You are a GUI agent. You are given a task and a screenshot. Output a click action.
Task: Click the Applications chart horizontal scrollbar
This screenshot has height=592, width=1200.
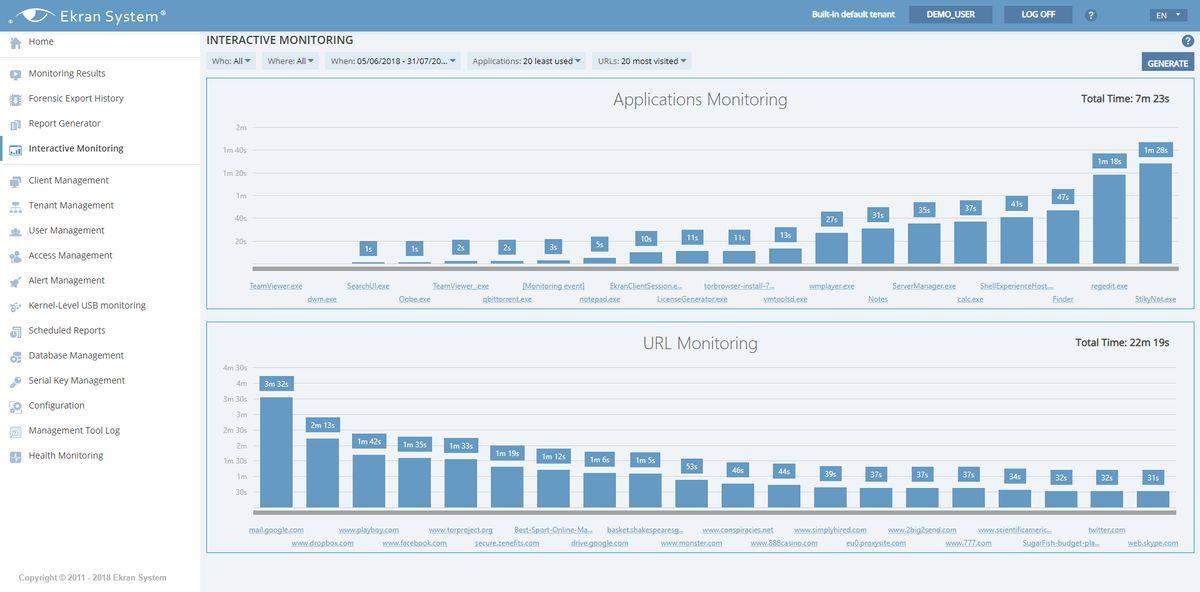(715, 268)
